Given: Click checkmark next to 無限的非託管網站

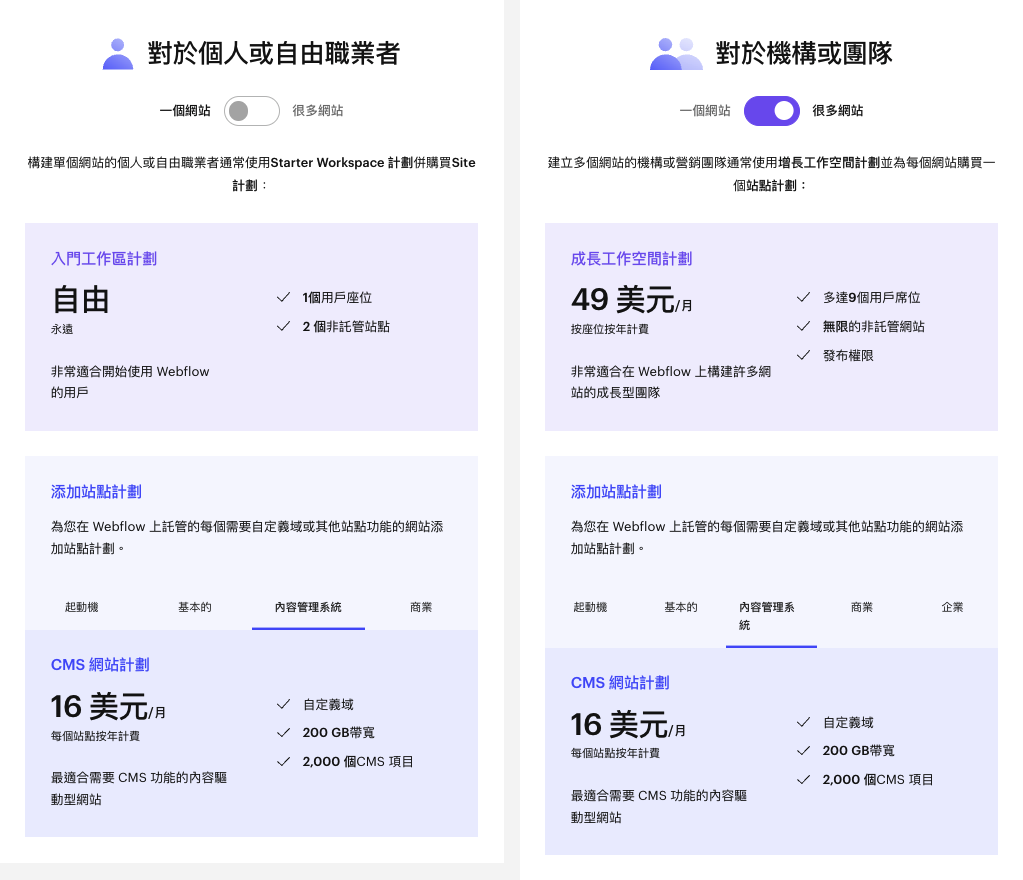Looking at the screenshot, I should 803,326.
